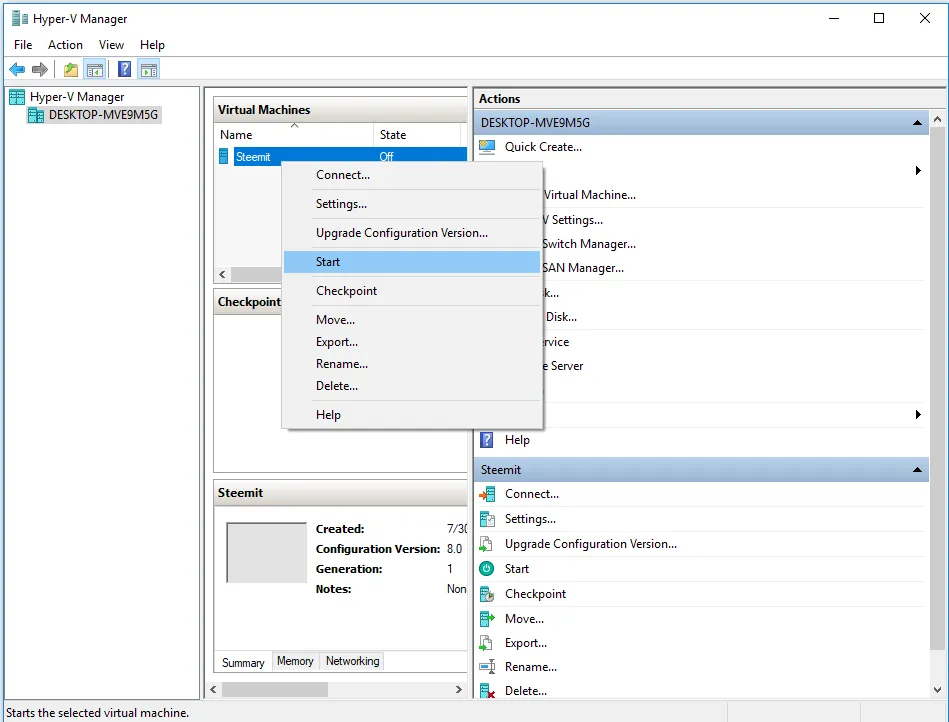Choose Settings... from the context menu
The height and width of the screenshot is (722, 949).
coord(412,204)
